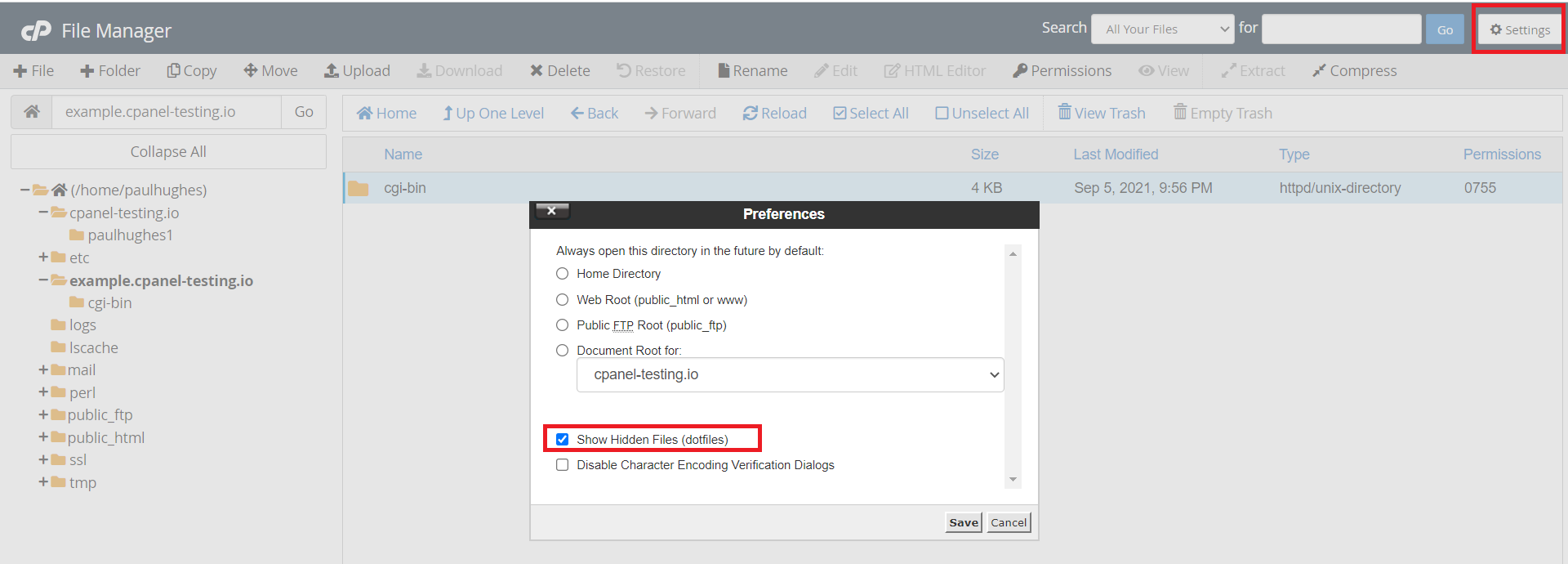Open the All Your Files search dropdown

1162,29
